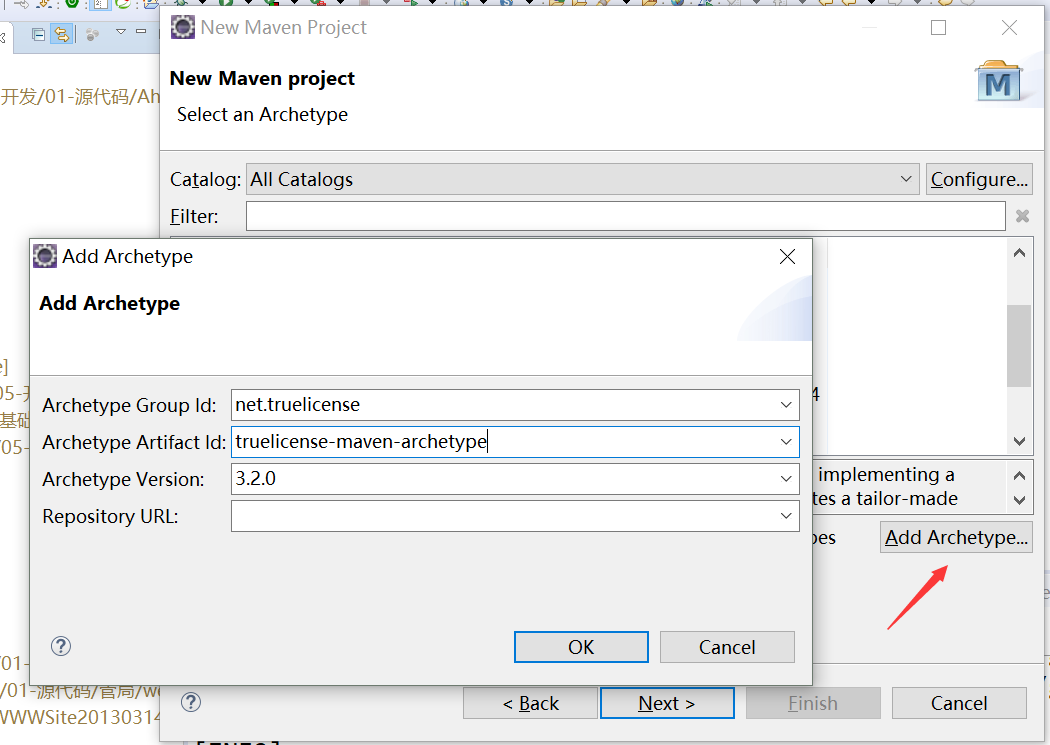Screen dimensions: 1050x745
Task: Toggle Link with Editor in Package Explorer
Action: pyautogui.click(x=62, y=33)
